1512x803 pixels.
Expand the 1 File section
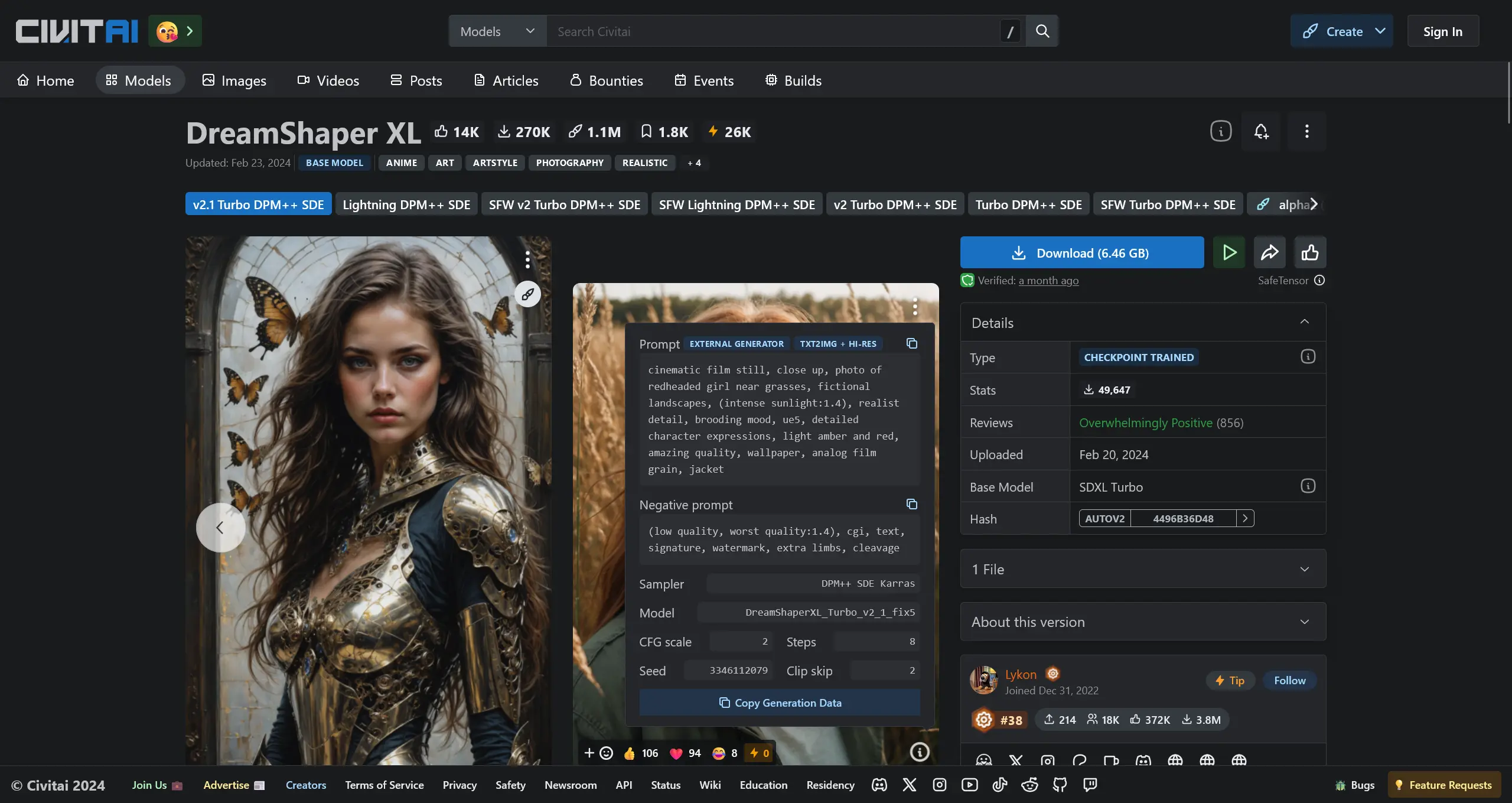(1143, 569)
